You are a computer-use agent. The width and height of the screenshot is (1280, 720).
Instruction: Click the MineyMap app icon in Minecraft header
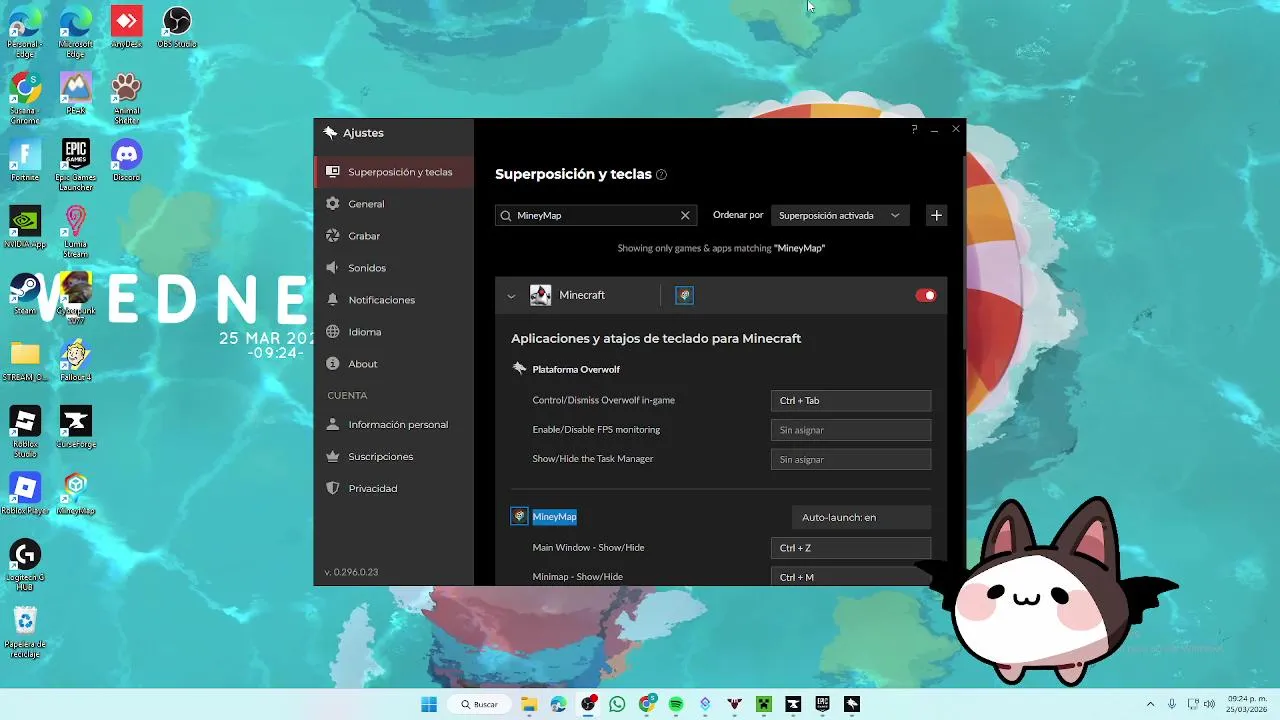pos(684,295)
